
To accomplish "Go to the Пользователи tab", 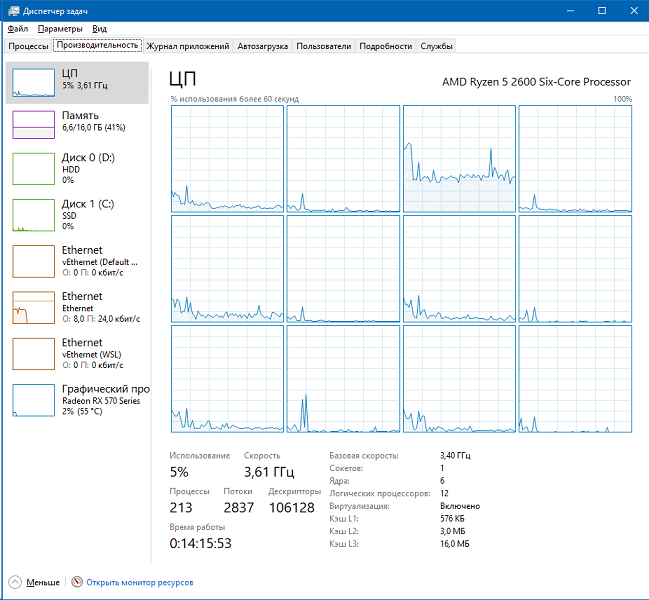I will point(324,46).
